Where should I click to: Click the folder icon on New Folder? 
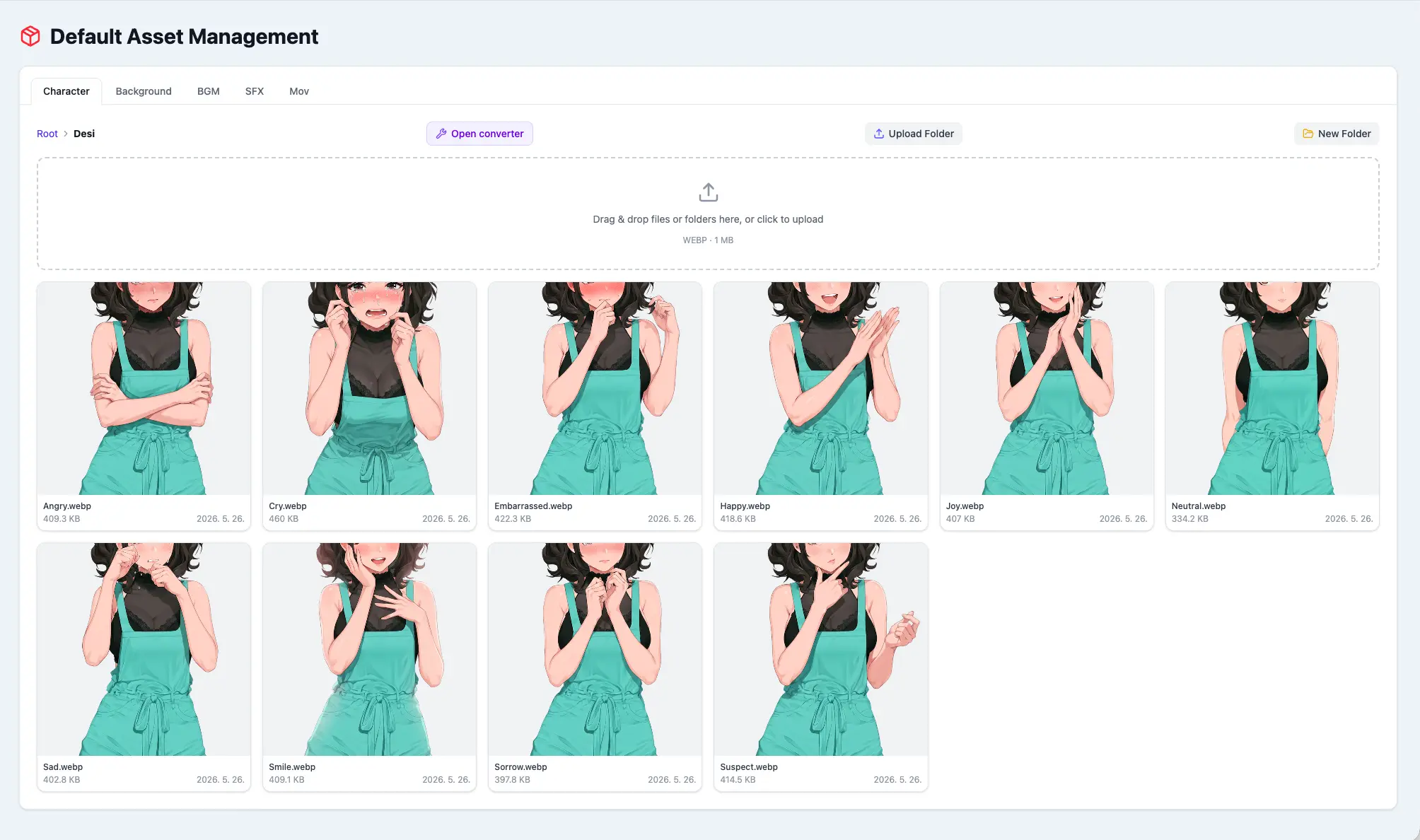[x=1308, y=134]
